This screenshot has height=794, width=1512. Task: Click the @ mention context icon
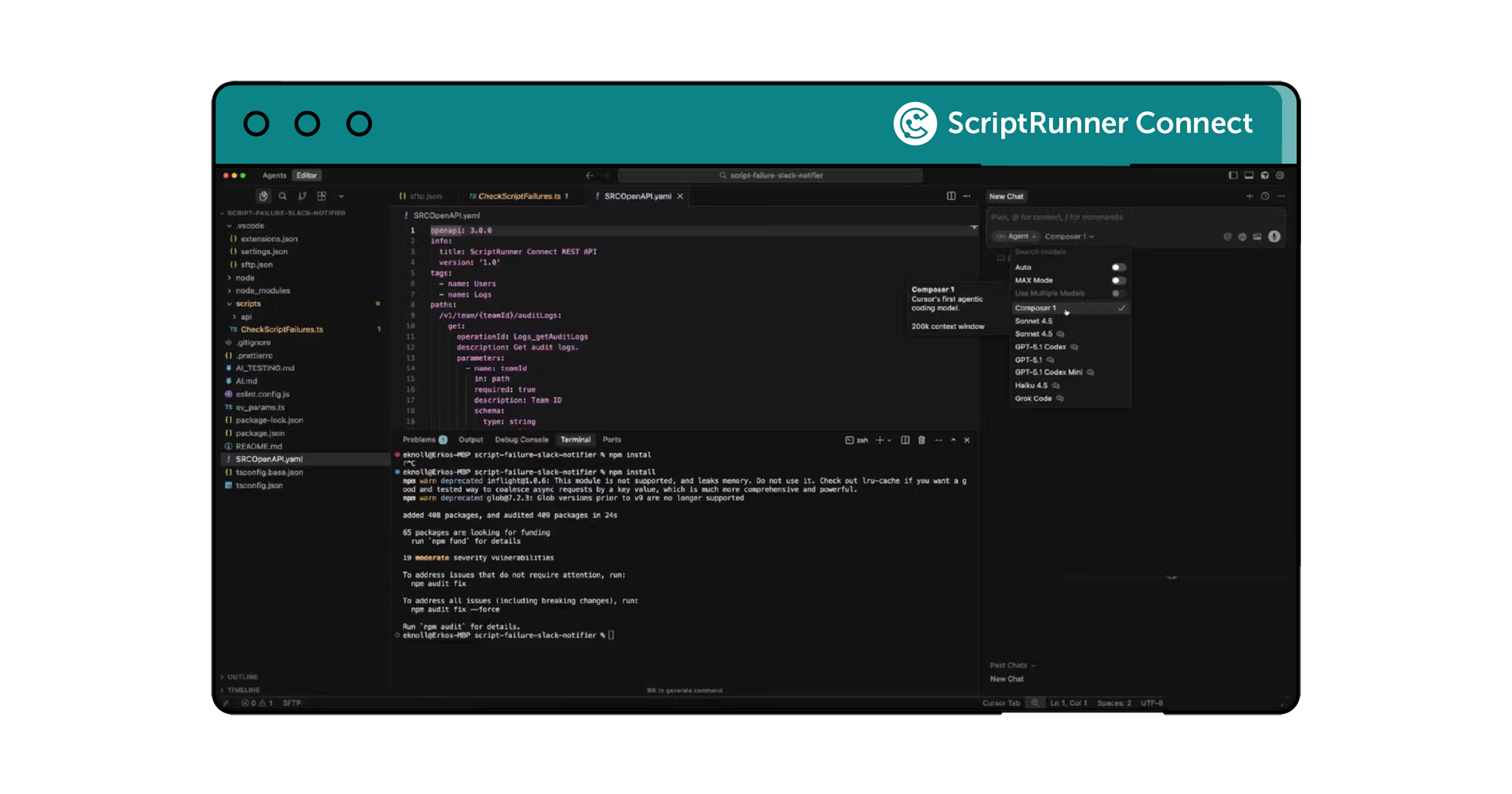(1227, 237)
